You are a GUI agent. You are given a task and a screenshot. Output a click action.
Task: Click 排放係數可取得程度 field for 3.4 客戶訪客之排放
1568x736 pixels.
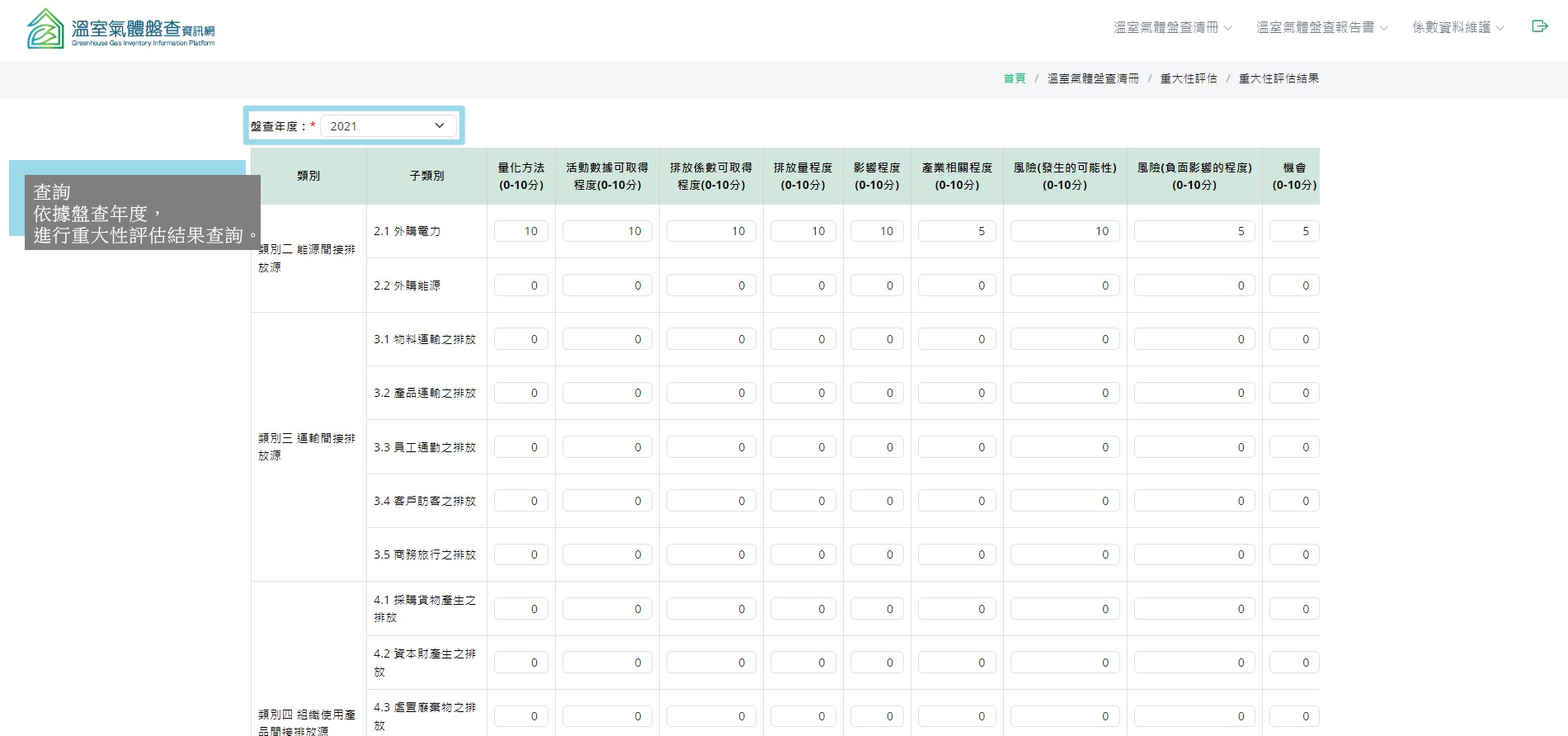point(711,501)
